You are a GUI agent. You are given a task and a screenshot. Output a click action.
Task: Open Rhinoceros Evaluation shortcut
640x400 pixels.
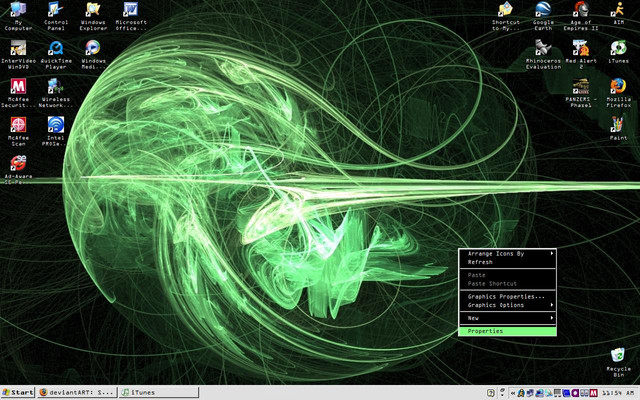[x=544, y=48]
